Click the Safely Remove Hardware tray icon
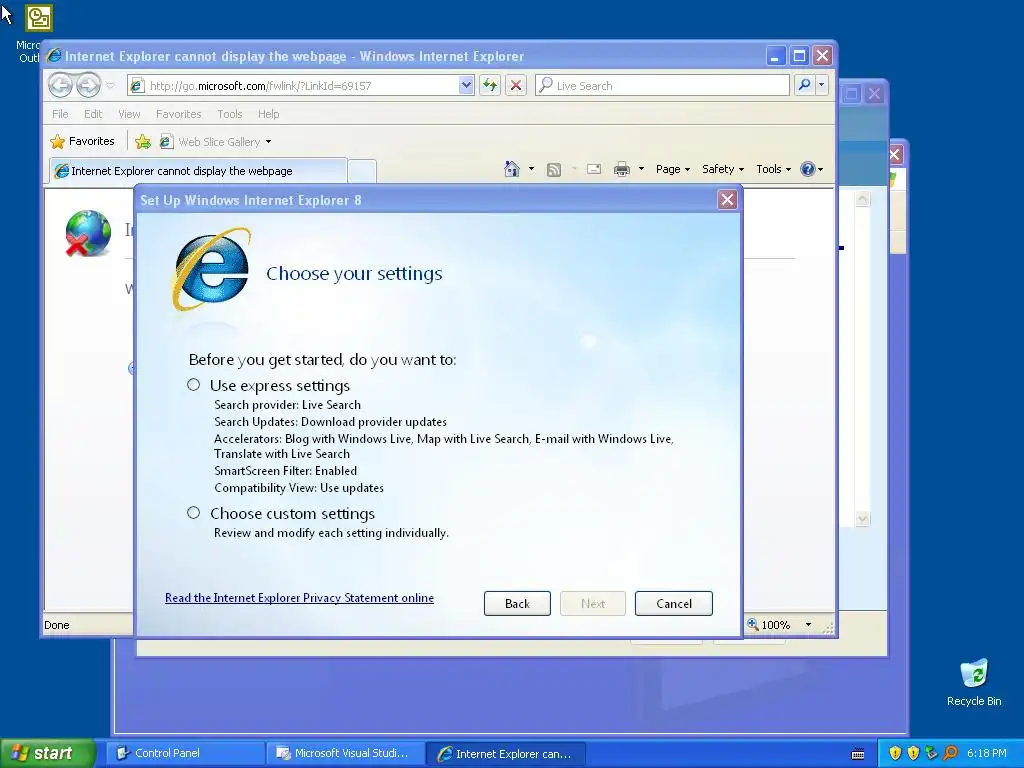 931,753
